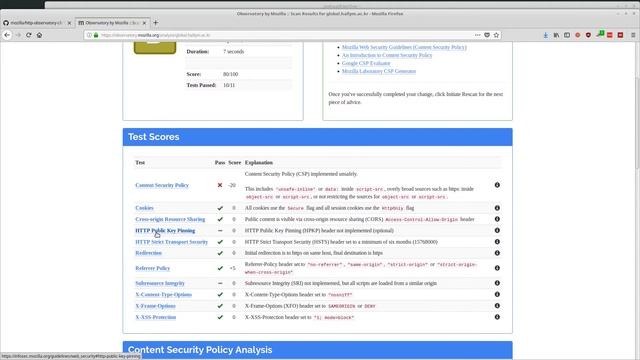
Task: Click the site information icon in address bar
Action: (89, 35)
